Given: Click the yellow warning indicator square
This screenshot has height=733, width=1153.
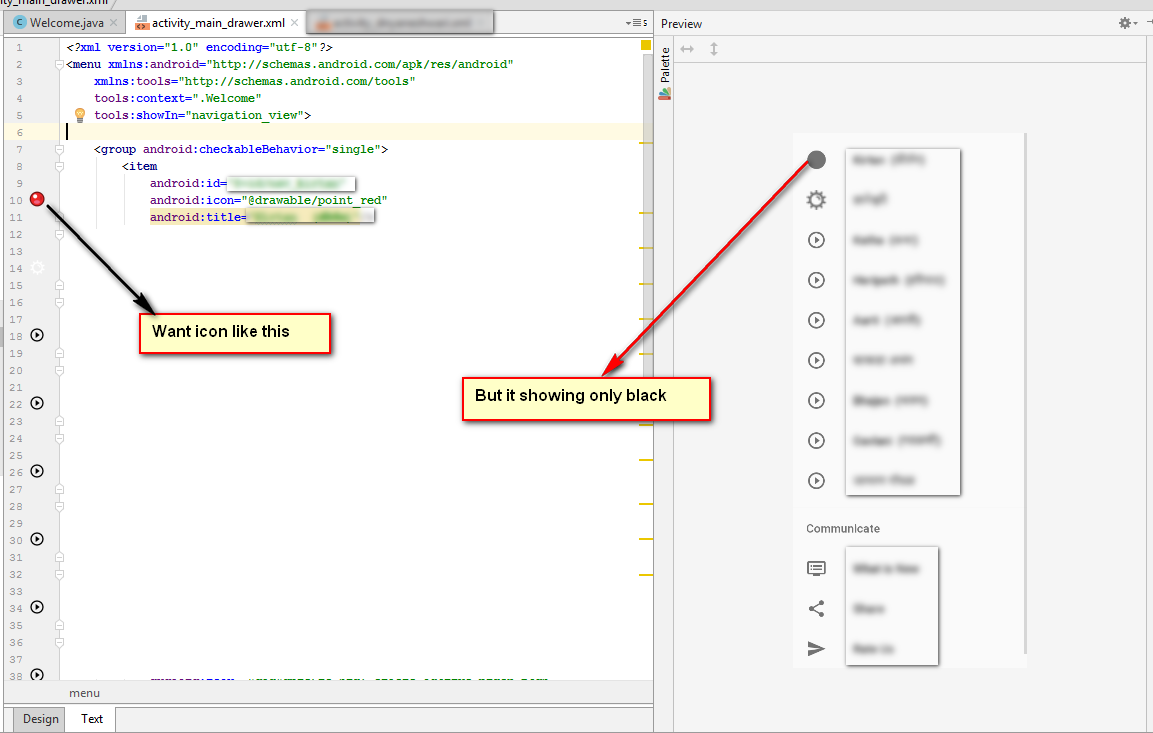Looking at the screenshot, I should pos(645,46).
